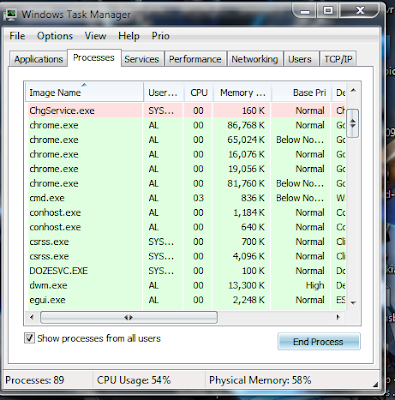The image size is (395, 400).
Task: Select csrss.exe using 700 K memory
Action: pos(186,242)
